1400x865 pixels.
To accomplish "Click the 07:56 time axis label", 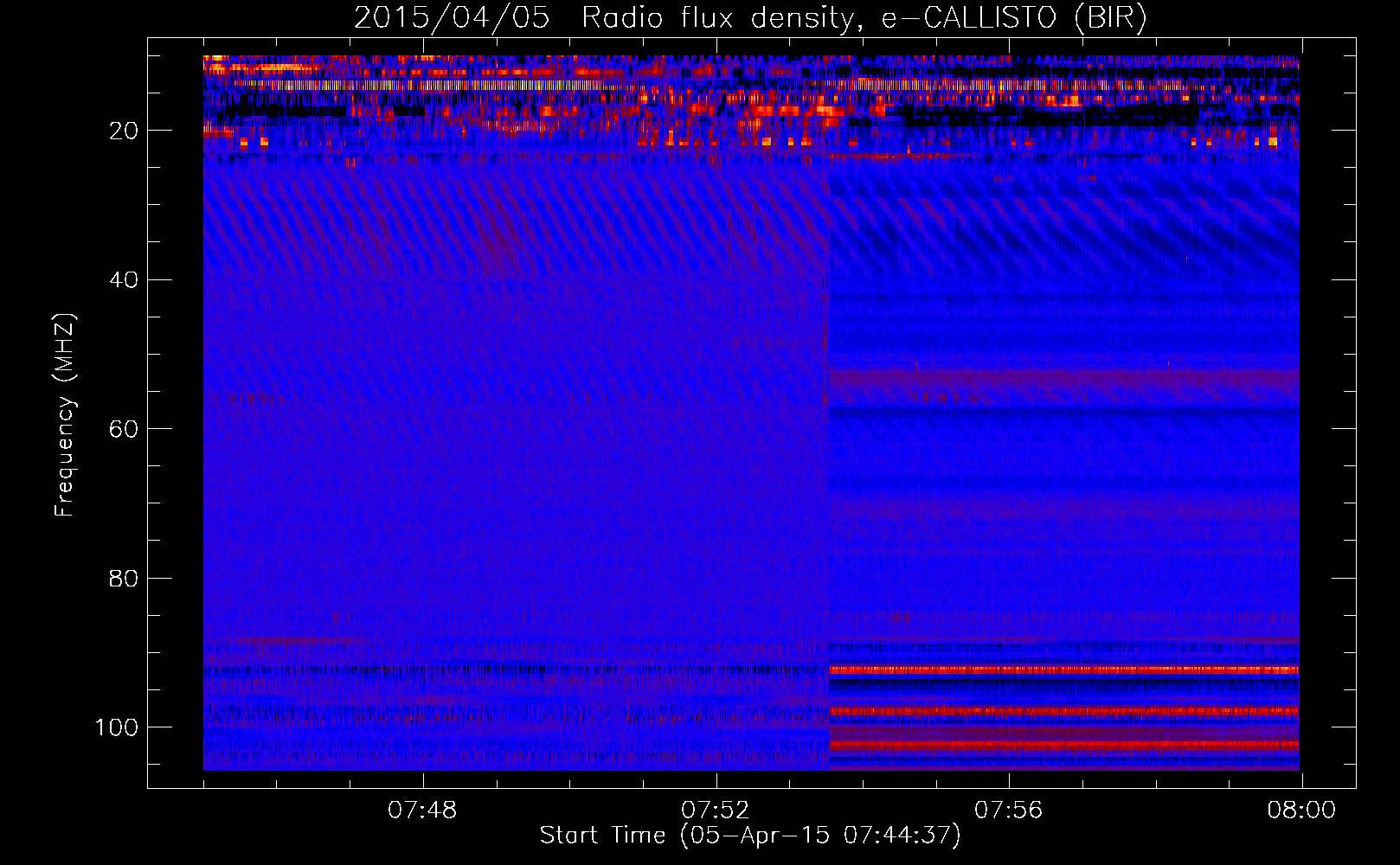I will tap(1009, 811).
